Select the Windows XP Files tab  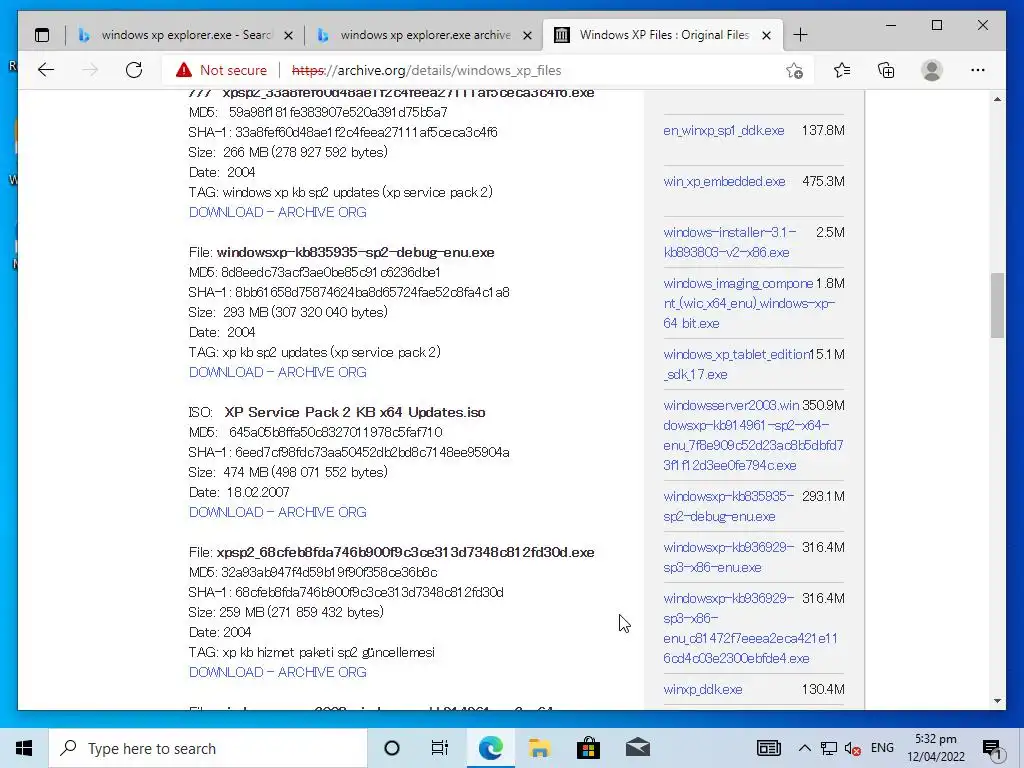point(663,35)
